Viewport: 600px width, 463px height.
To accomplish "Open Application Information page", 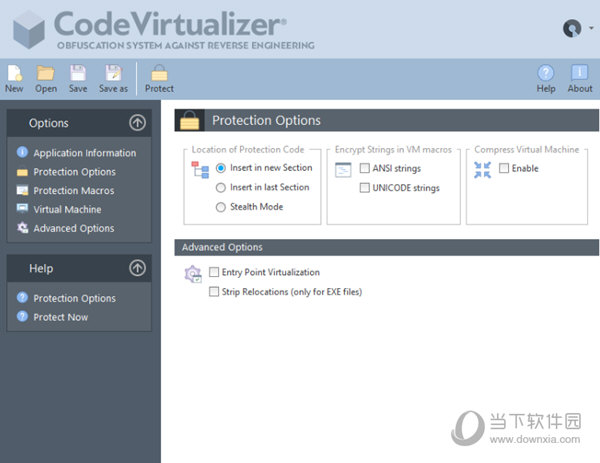I will (x=85, y=153).
